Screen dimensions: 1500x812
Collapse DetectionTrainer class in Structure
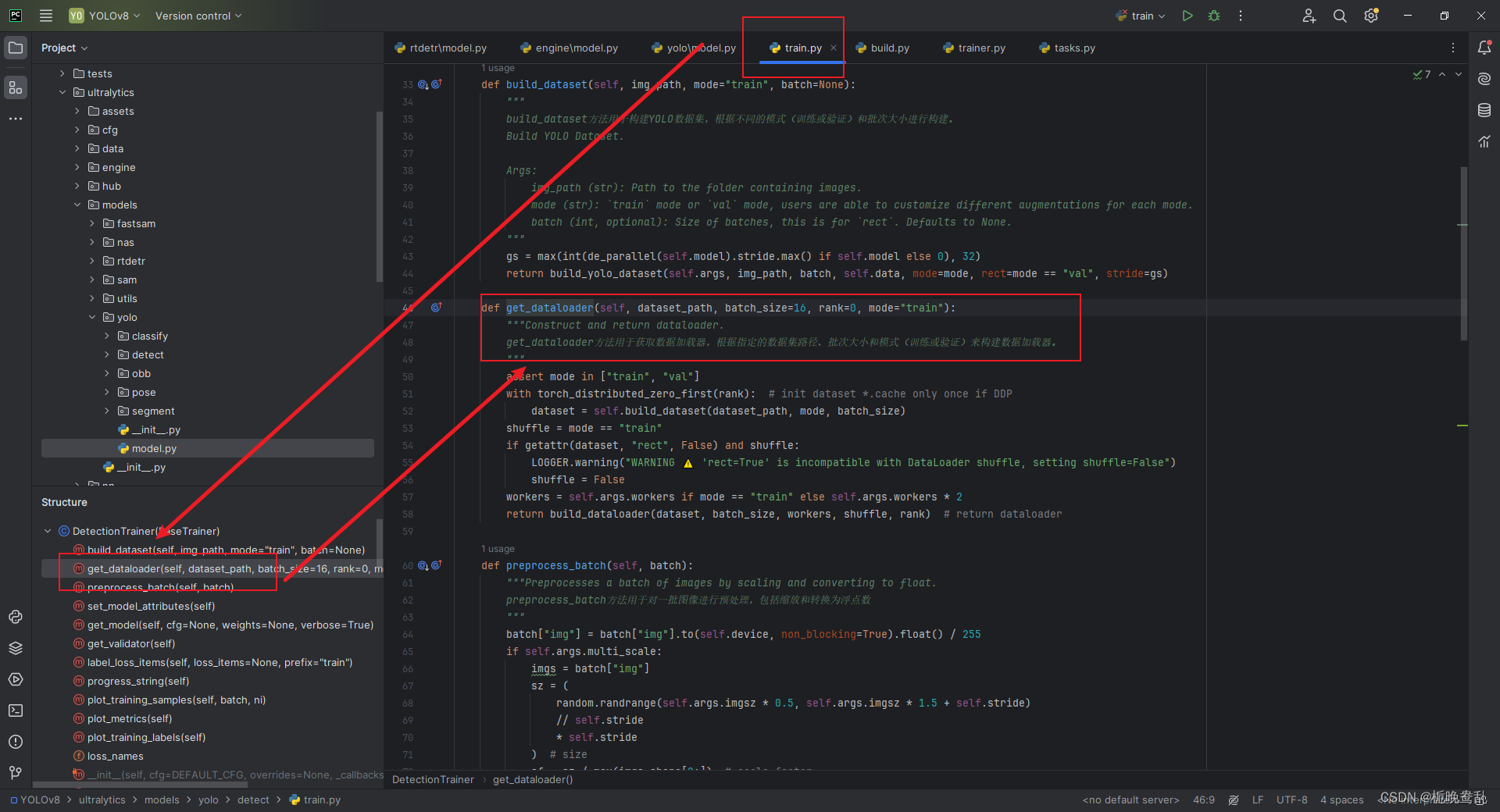pos(48,531)
